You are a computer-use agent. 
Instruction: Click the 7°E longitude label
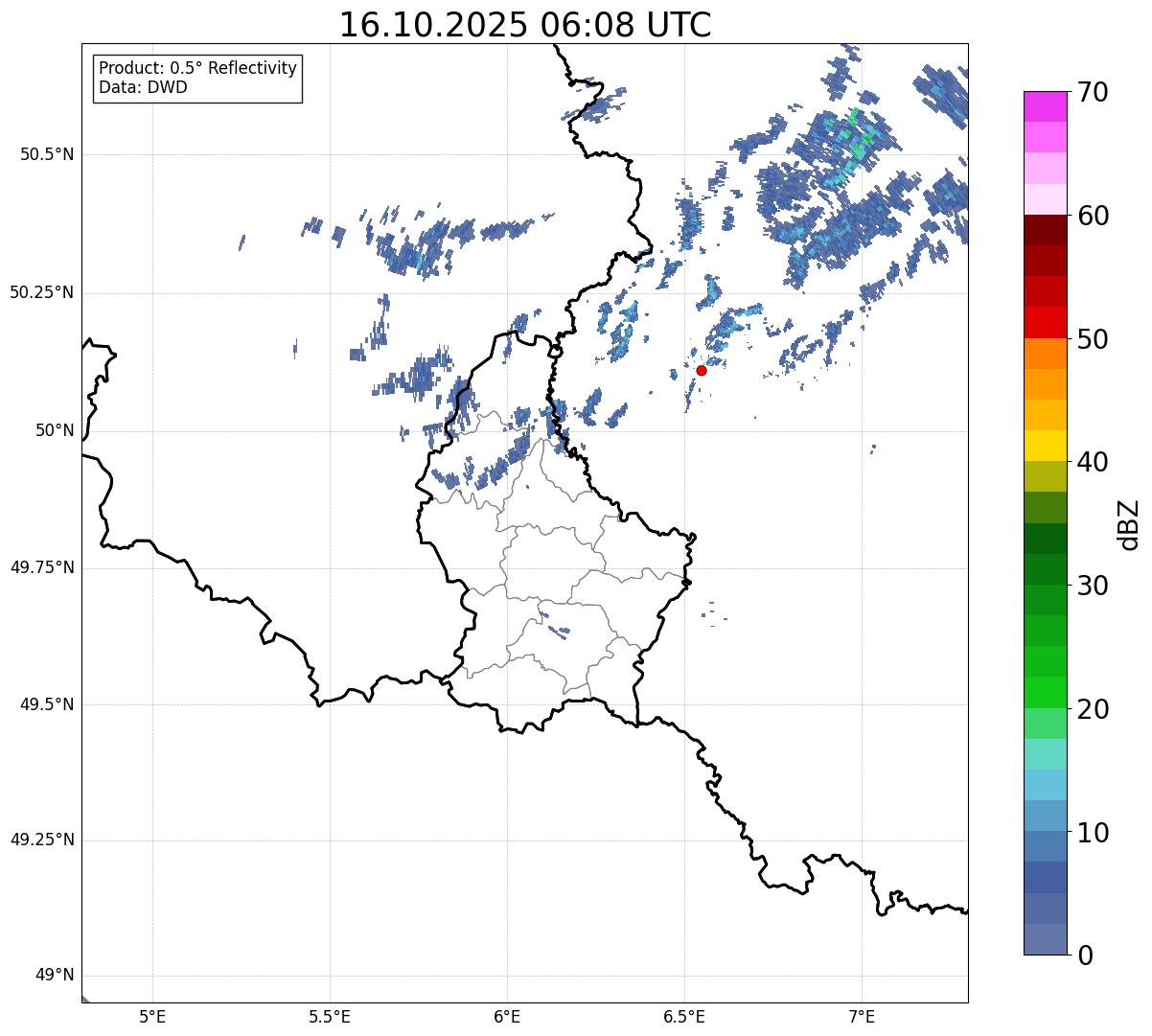pos(862,1017)
